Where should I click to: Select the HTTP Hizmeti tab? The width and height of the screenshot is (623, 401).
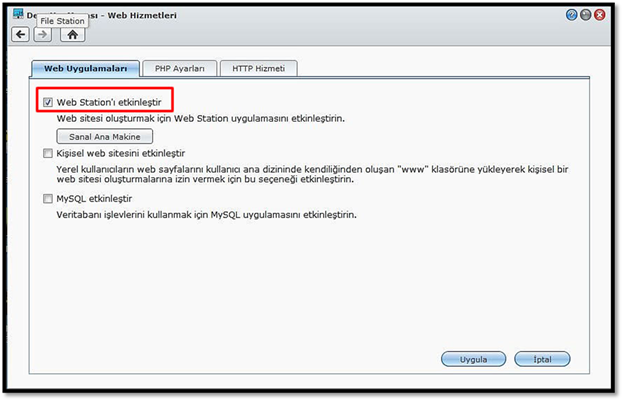[x=258, y=68]
